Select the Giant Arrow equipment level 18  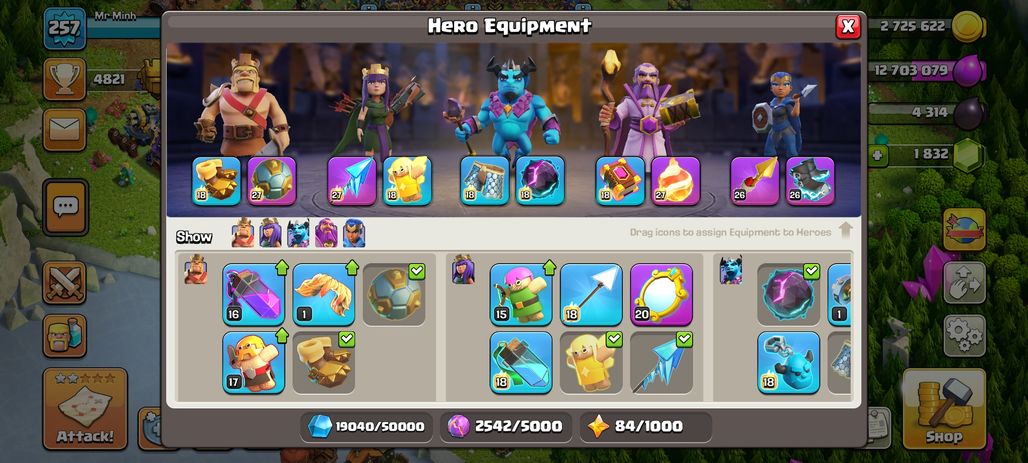click(591, 294)
